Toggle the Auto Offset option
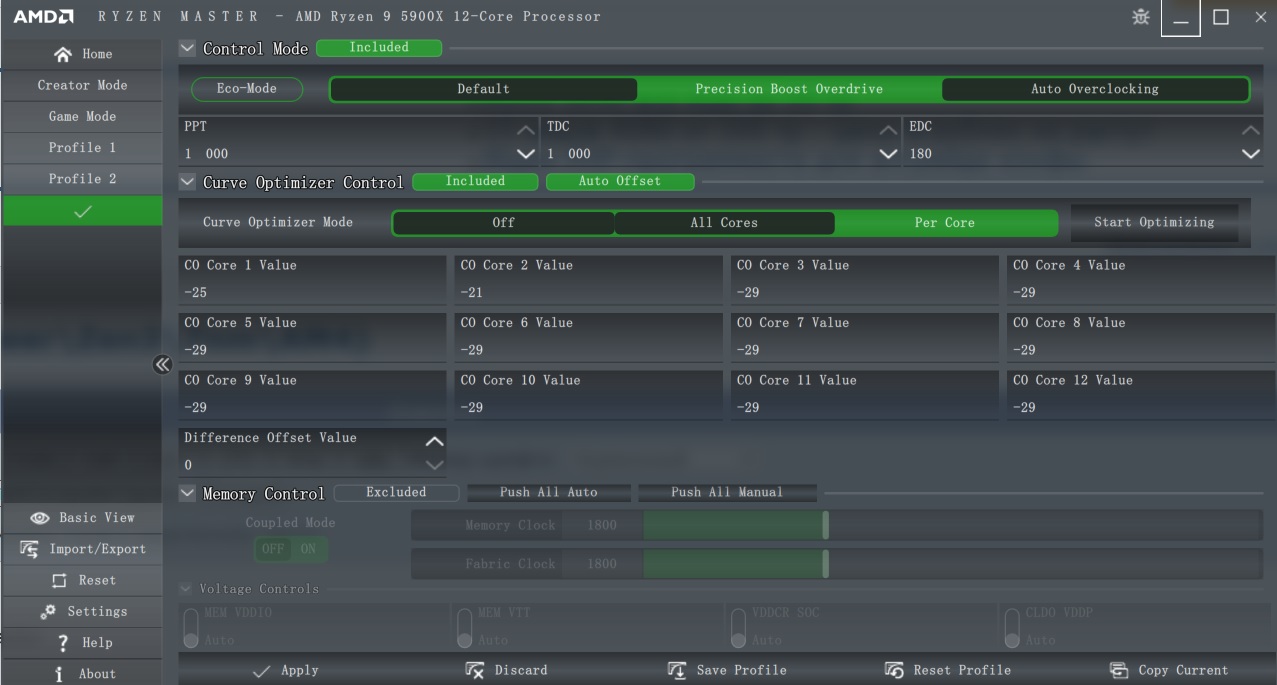 pos(620,181)
